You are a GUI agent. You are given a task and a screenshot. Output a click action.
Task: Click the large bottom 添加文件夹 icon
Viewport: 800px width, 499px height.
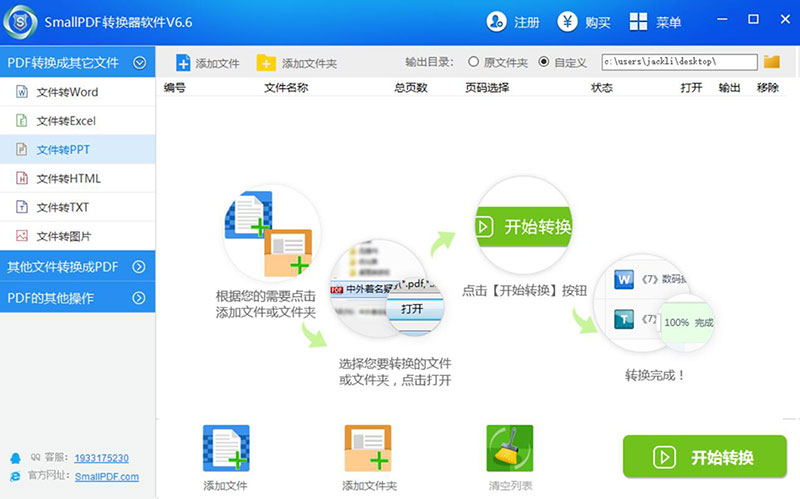tap(368, 448)
